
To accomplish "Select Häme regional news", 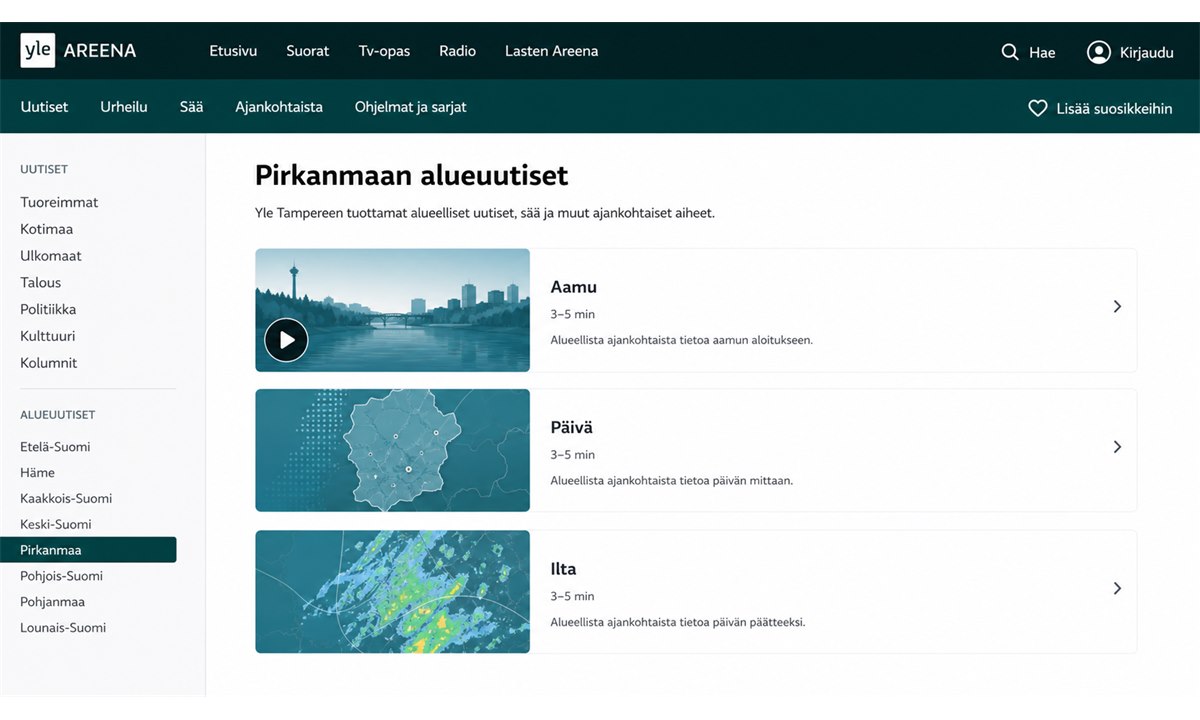I will 37,473.
